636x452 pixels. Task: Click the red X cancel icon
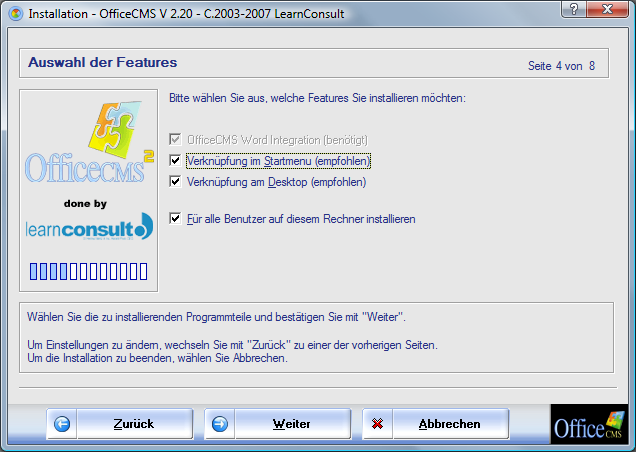pyautogui.click(x=377, y=424)
